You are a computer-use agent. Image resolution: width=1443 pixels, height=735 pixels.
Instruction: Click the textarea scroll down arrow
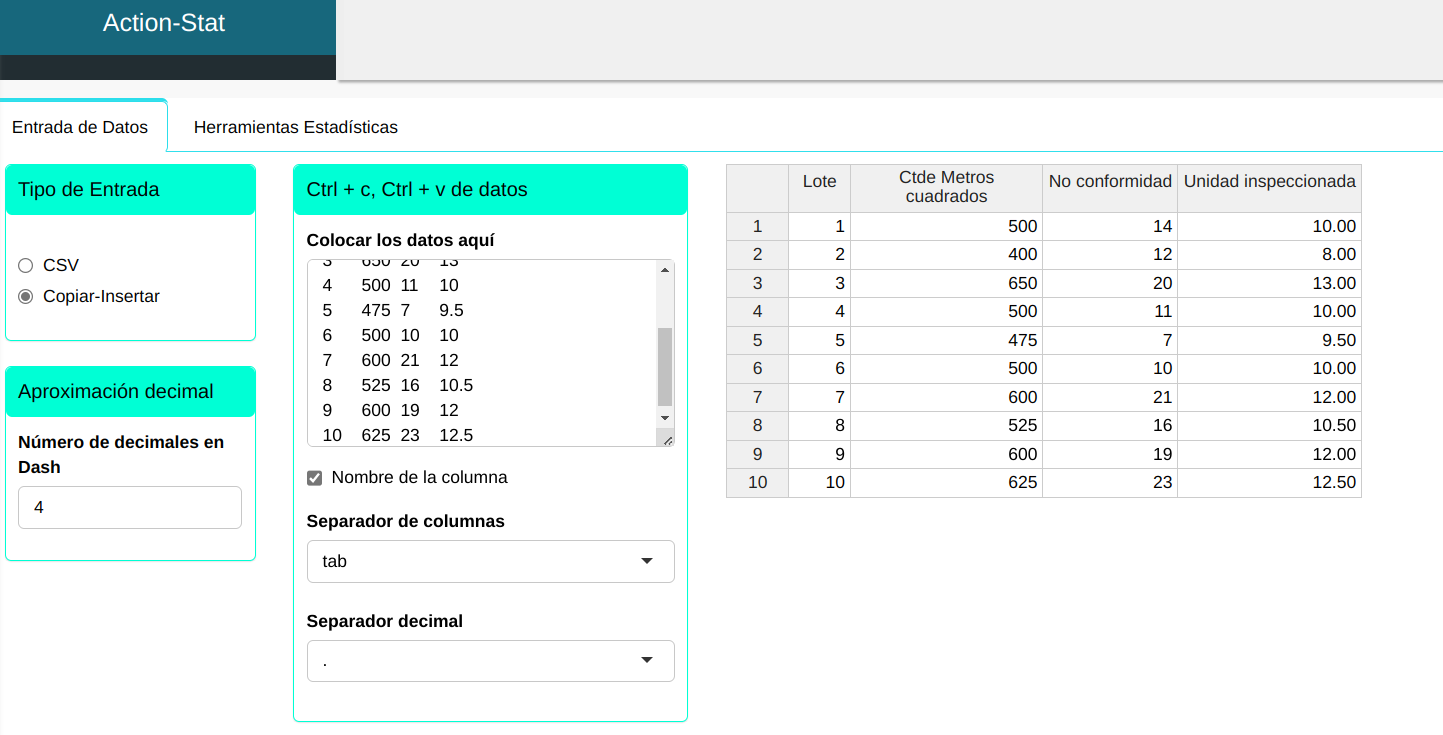click(665, 417)
